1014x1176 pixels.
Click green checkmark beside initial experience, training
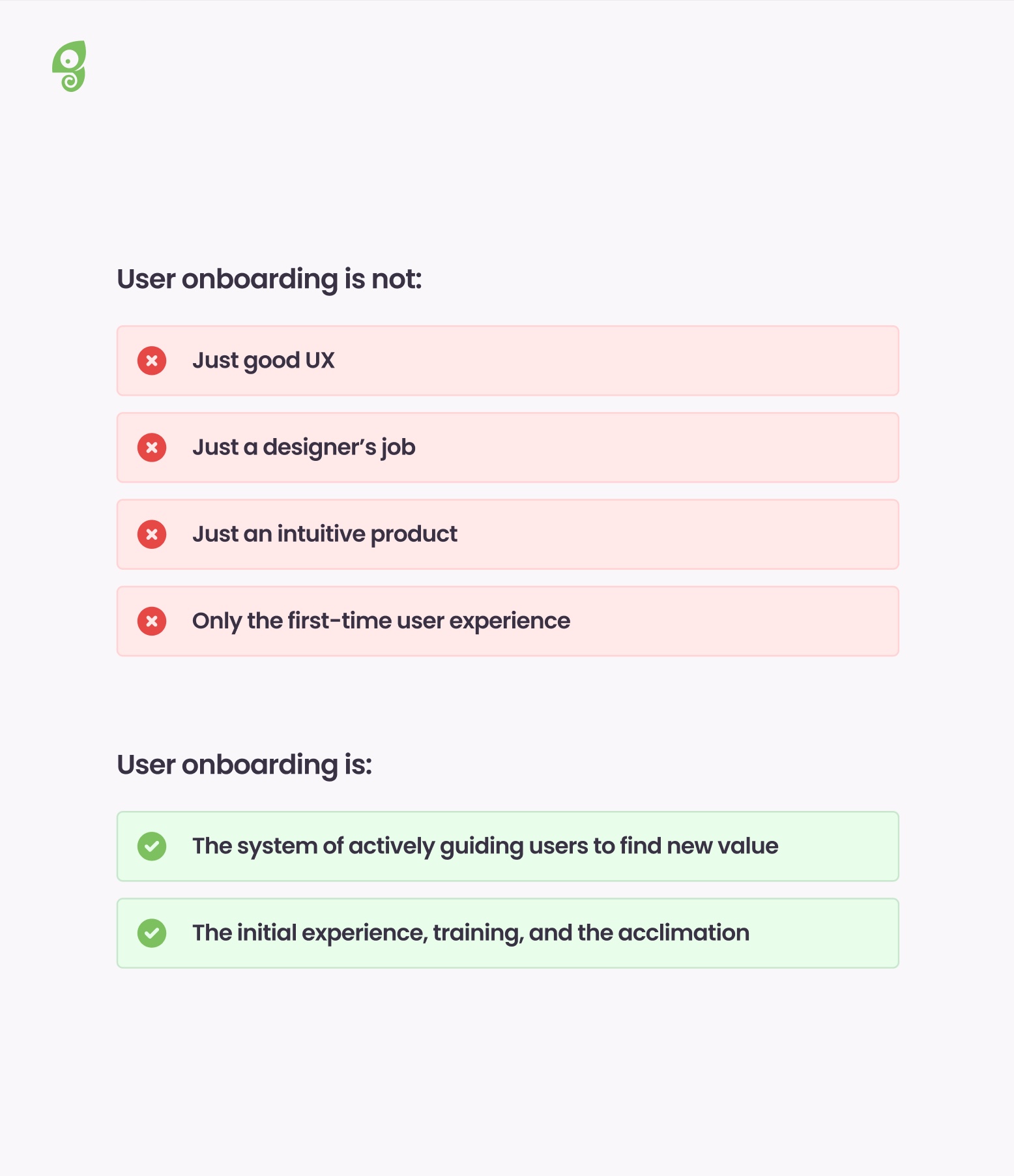tap(152, 933)
